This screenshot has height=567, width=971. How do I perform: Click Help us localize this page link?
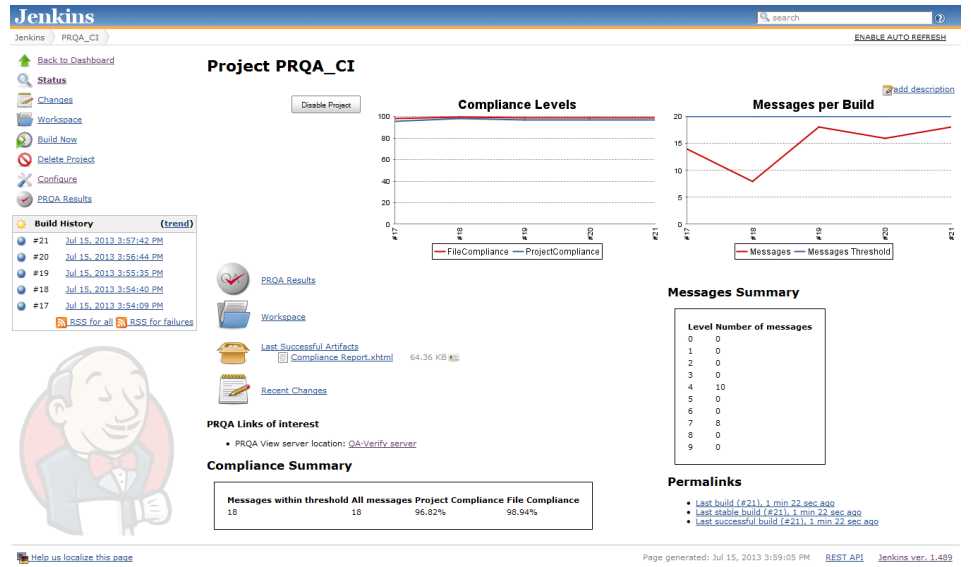tap(82, 558)
